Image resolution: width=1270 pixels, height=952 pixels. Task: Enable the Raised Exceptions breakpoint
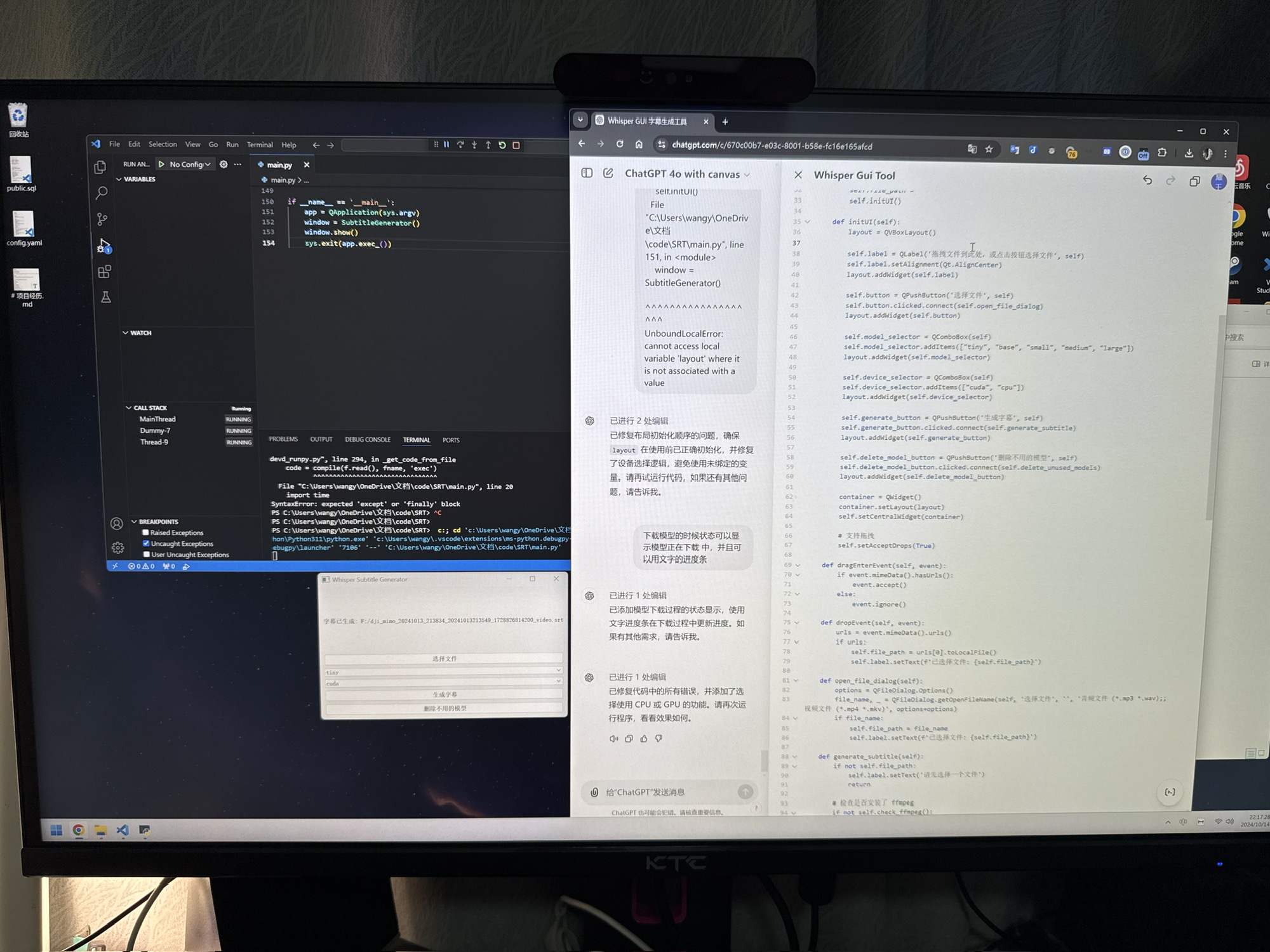145,532
